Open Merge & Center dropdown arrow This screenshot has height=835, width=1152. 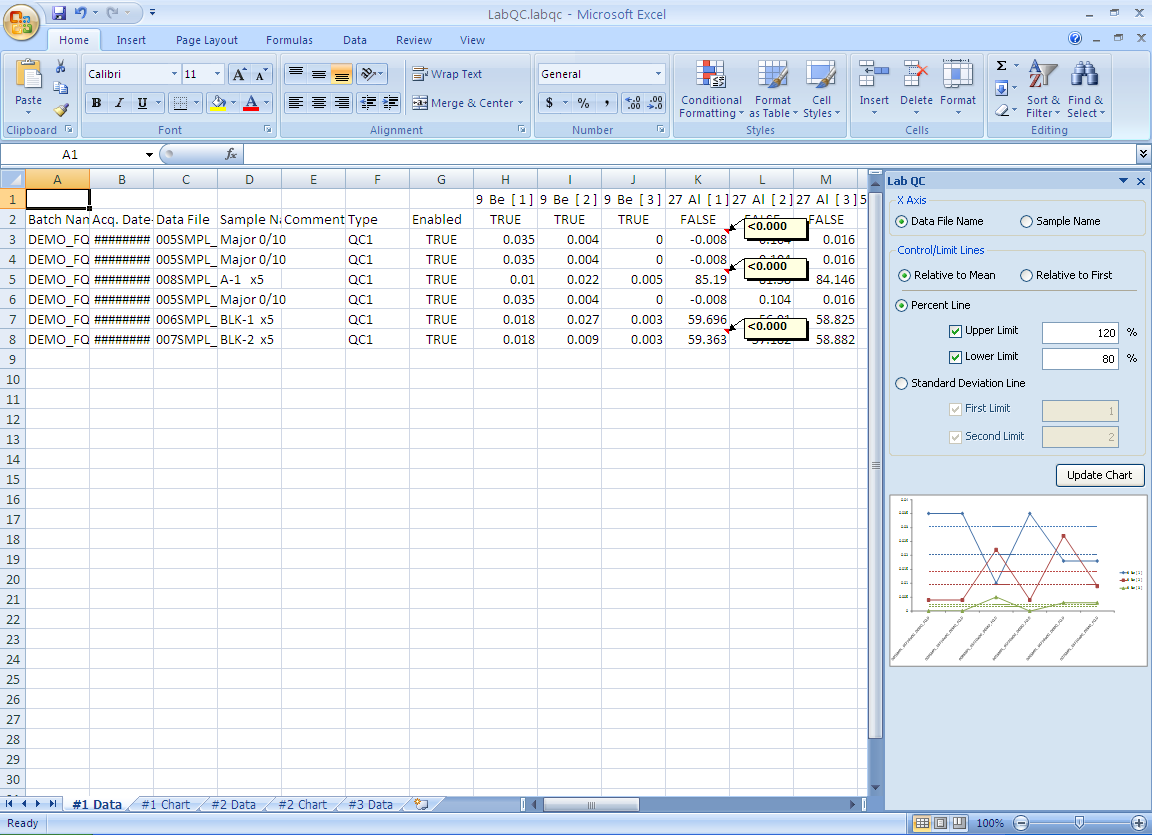520,103
